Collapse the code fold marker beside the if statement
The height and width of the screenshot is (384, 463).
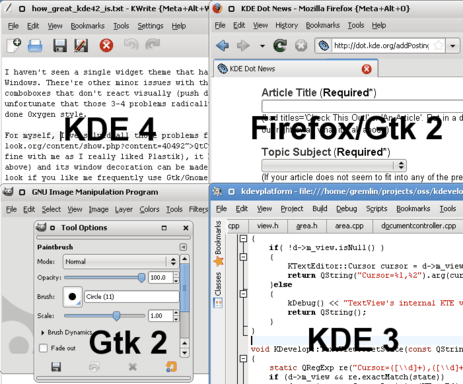point(243,257)
